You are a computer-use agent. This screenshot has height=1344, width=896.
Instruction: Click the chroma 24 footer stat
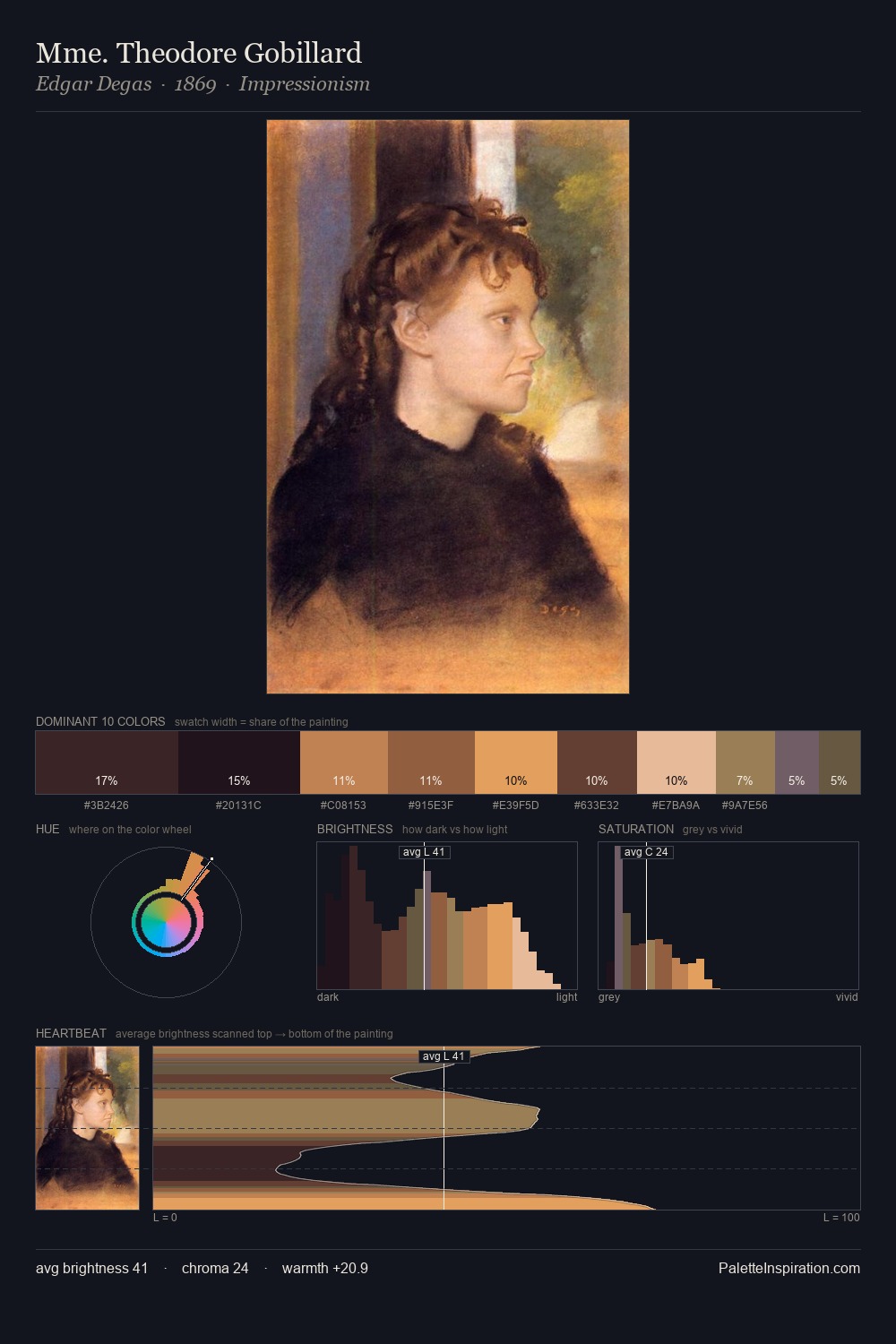tap(215, 1269)
